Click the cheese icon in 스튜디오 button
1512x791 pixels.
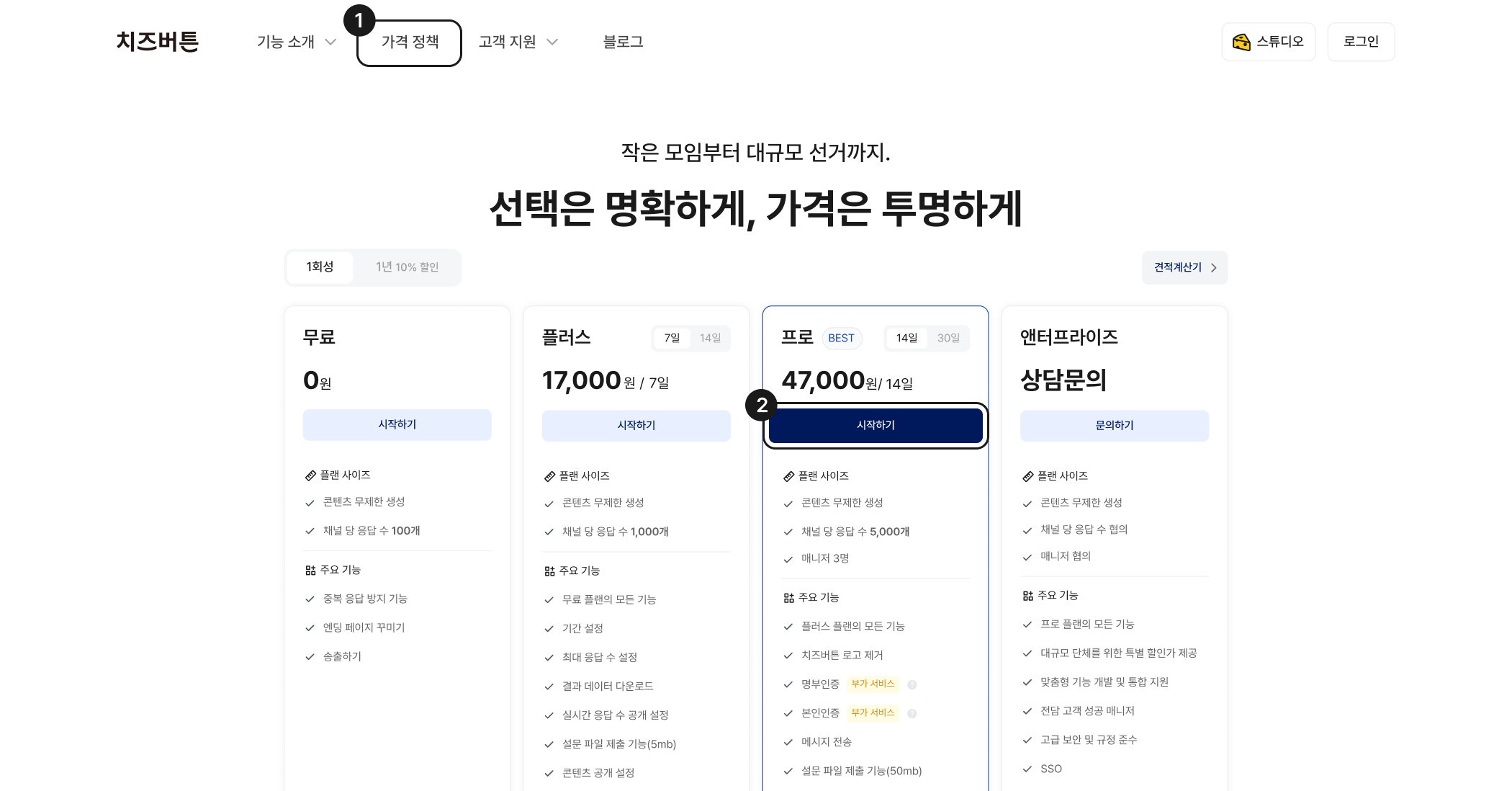click(x=1241, y=43)
